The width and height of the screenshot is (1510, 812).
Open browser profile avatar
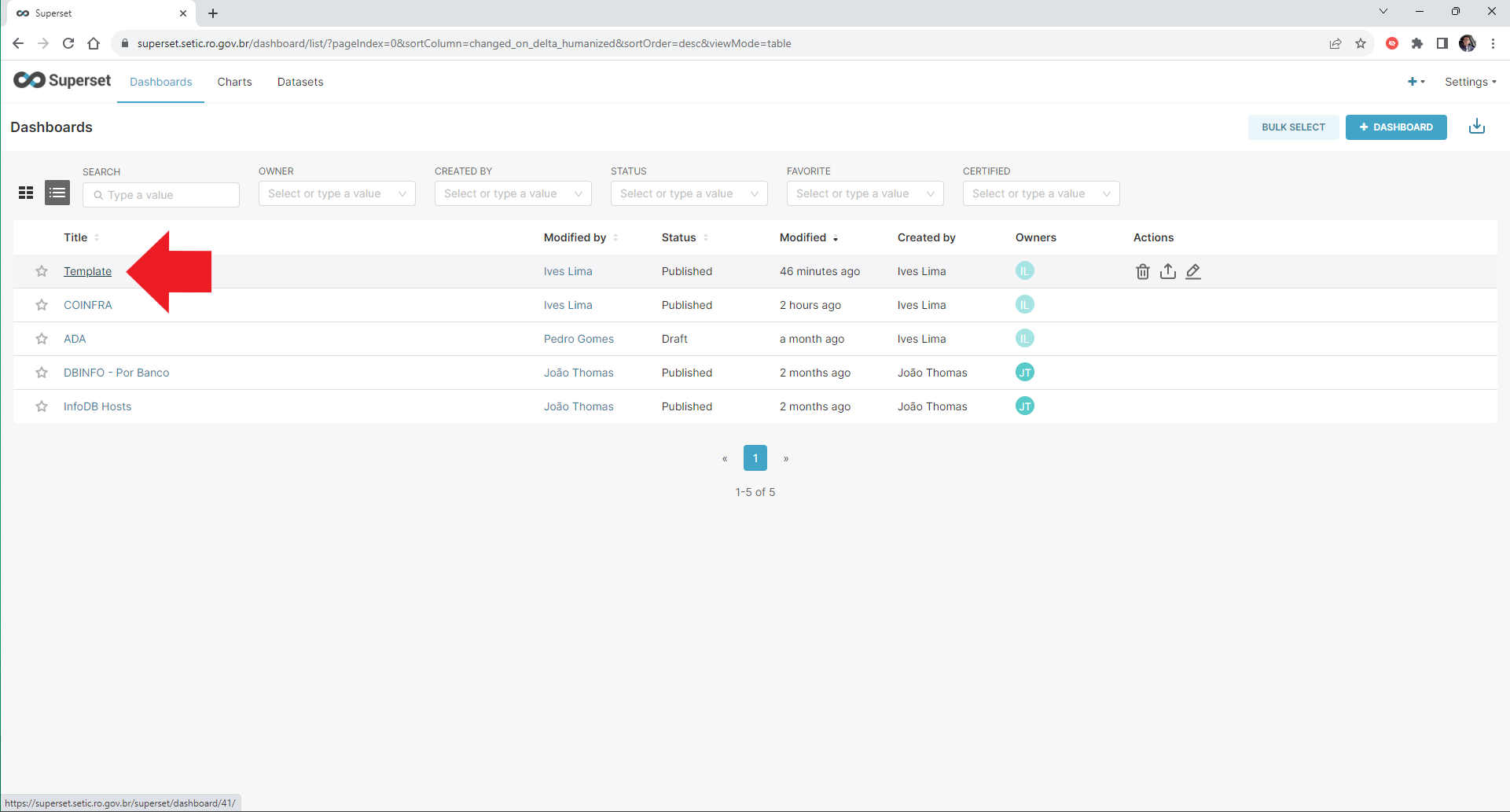click(1468, 43)
